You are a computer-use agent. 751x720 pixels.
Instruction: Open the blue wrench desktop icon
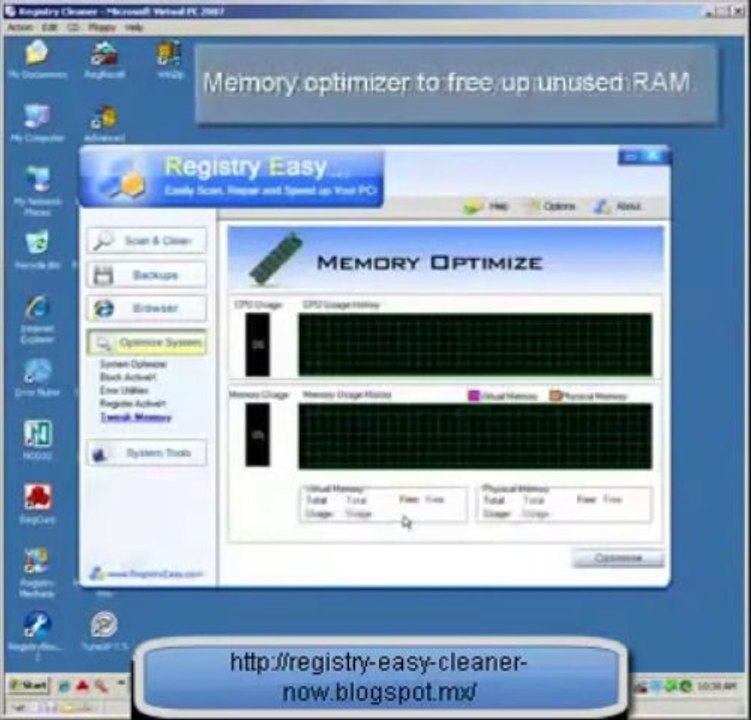tap(37, 625)
